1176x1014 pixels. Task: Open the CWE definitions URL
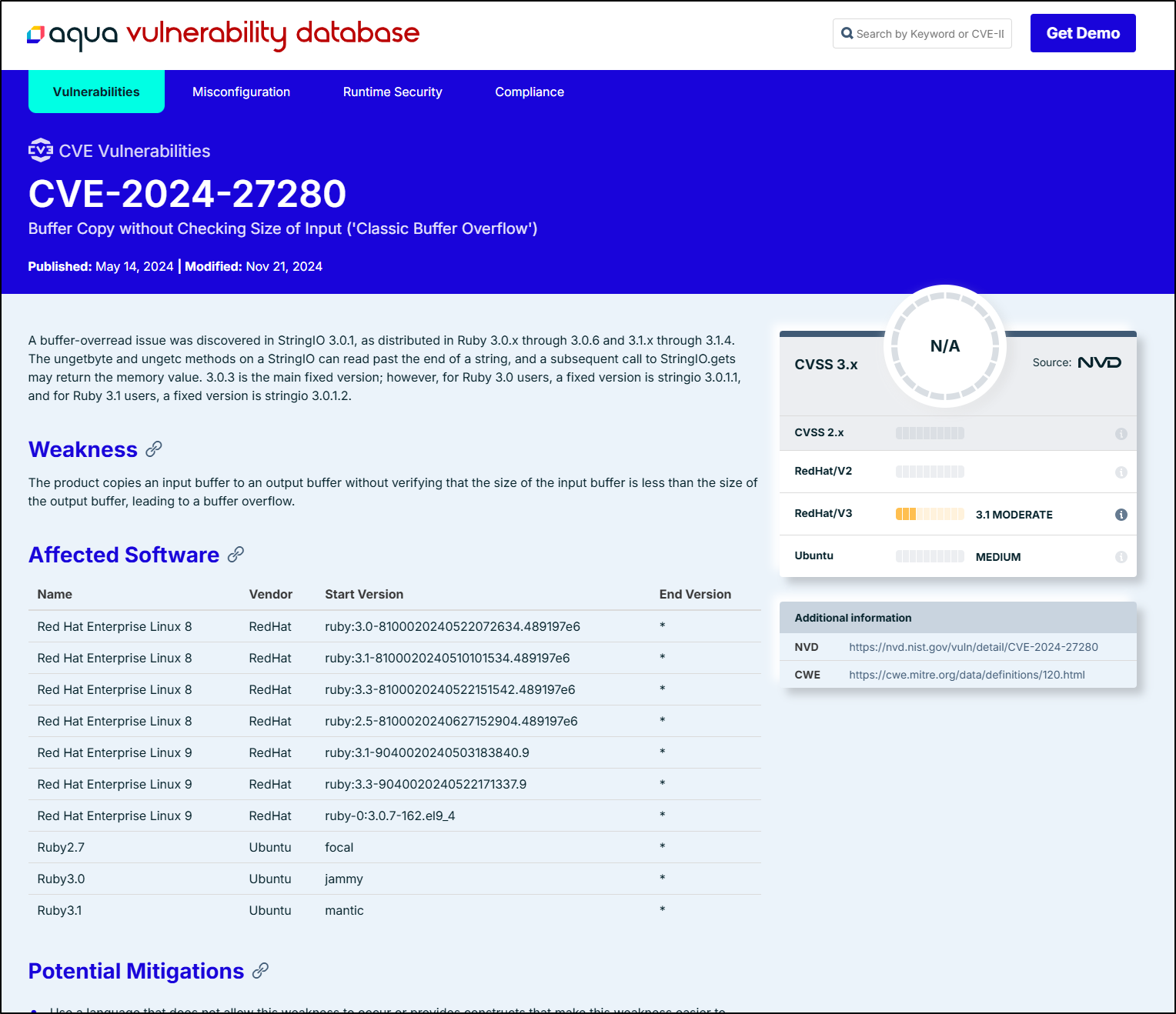(967, 675)
